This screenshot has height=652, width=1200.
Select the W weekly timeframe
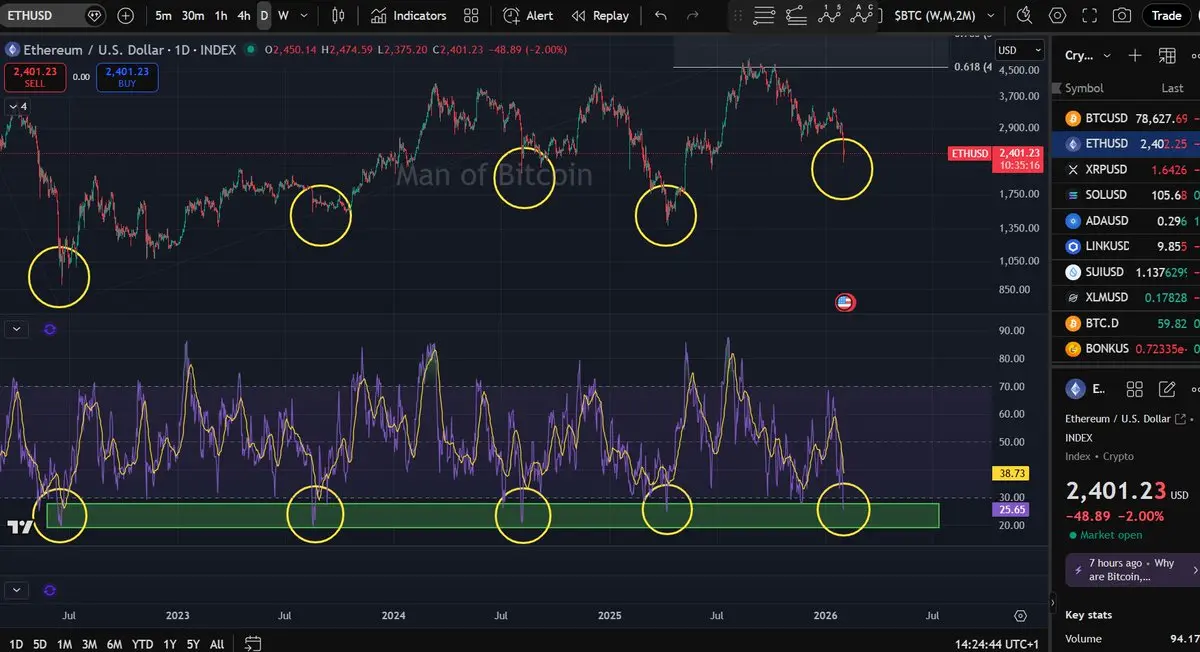[x=284, y=16]
